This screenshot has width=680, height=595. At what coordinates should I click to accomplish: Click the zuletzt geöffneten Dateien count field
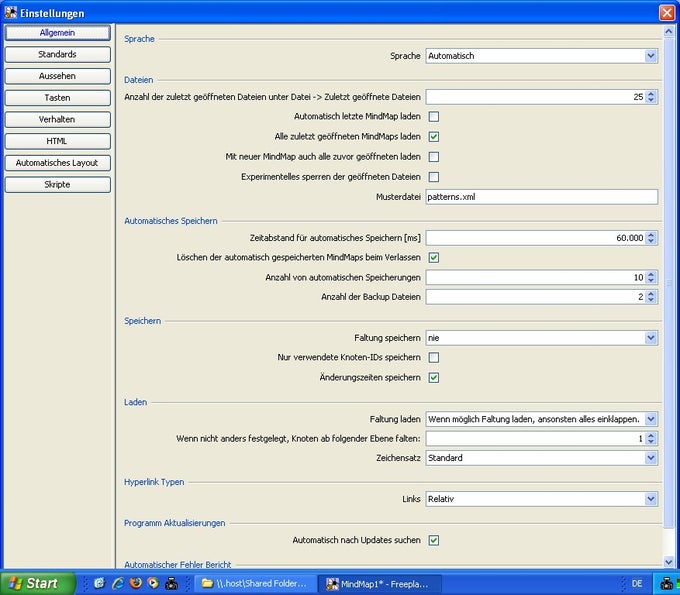[536, 97]
